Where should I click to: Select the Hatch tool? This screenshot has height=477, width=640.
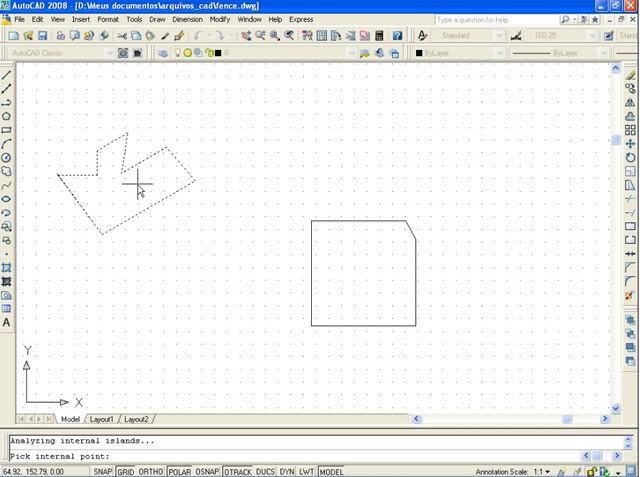point(6,268)
